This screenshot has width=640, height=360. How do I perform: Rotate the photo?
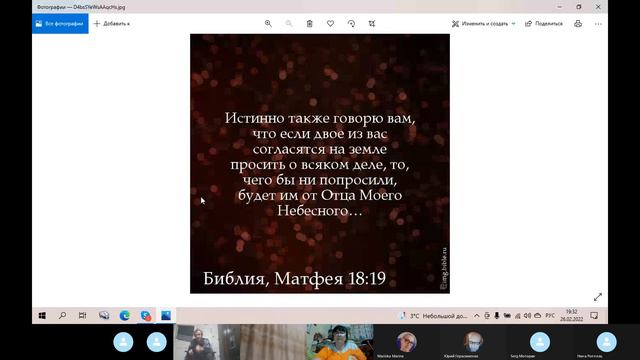tap(351, 24)
